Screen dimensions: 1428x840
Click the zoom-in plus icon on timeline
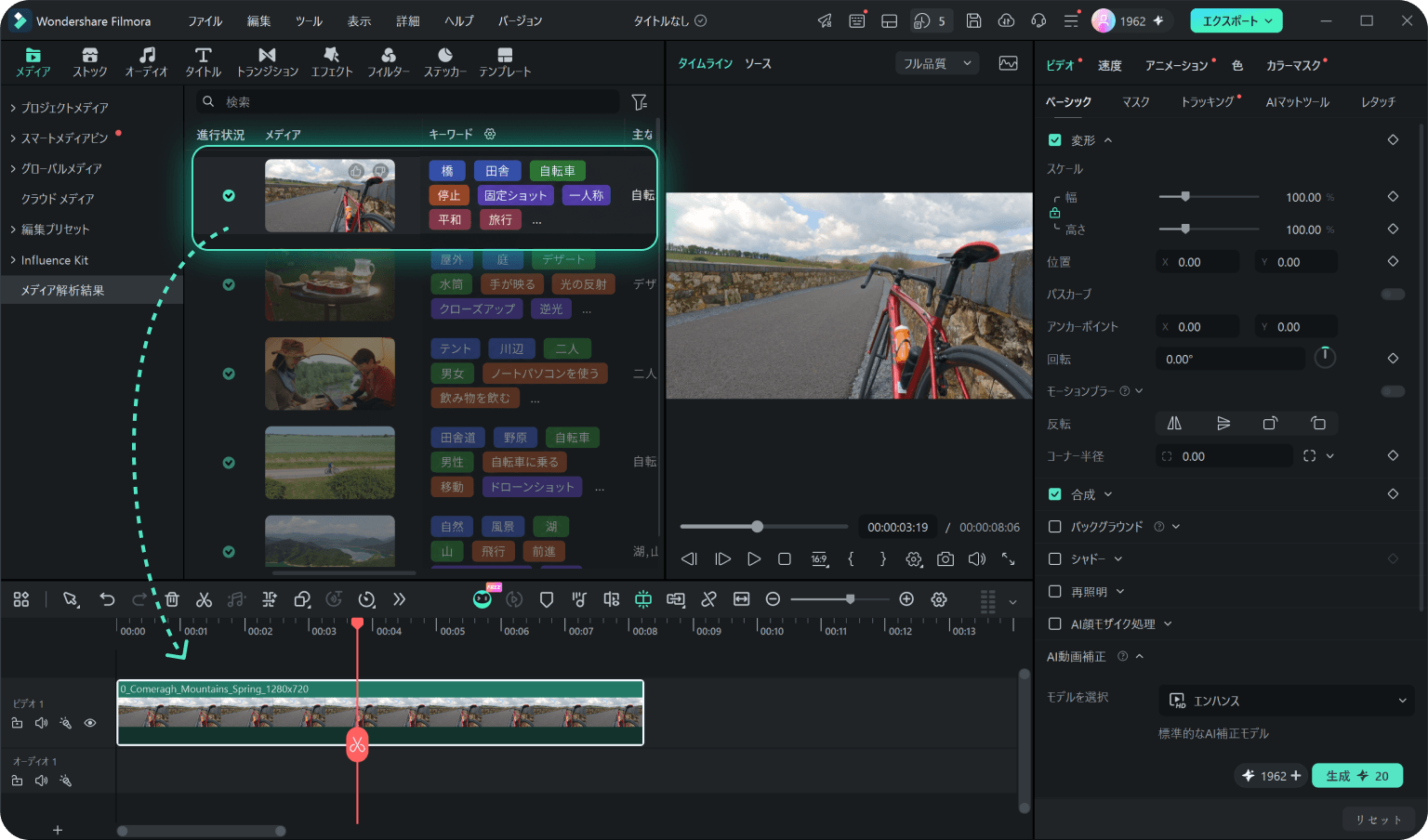point(906,599)
